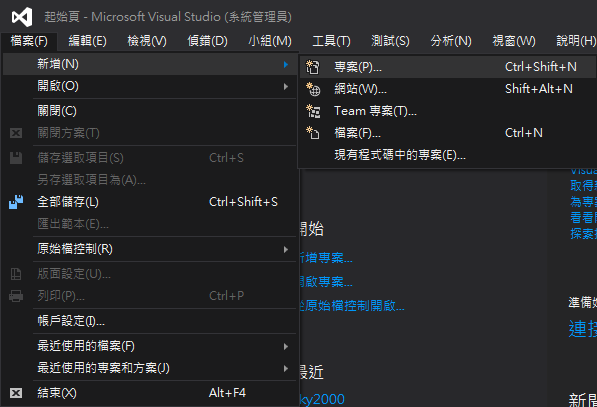Select 結束(X) to exit

pos(149,393)
